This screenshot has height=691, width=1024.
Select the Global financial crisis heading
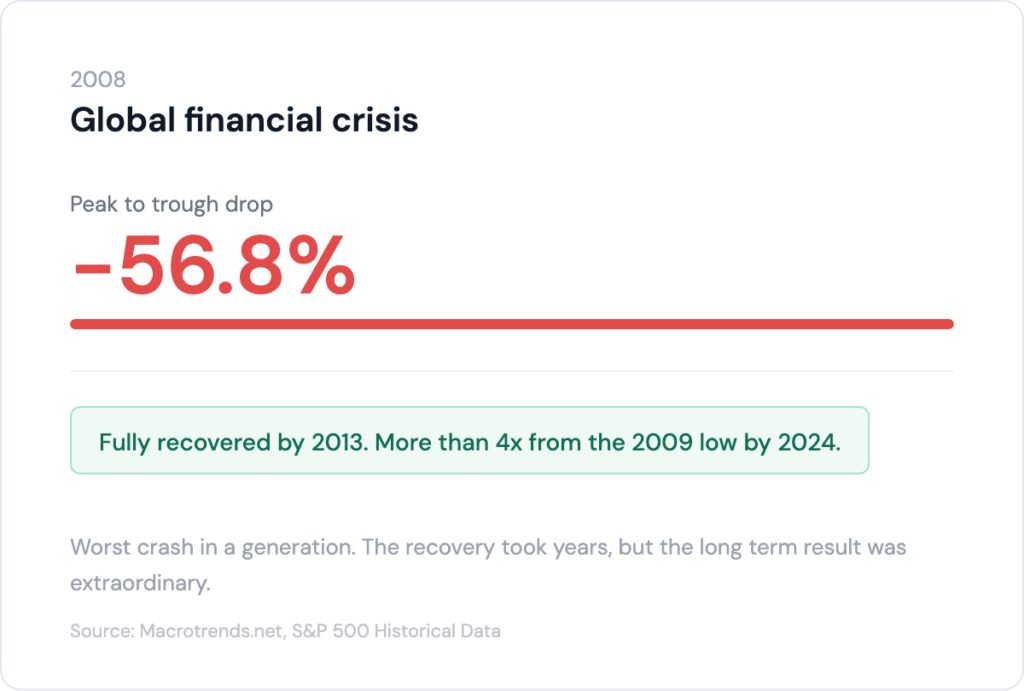pos(244,121)
